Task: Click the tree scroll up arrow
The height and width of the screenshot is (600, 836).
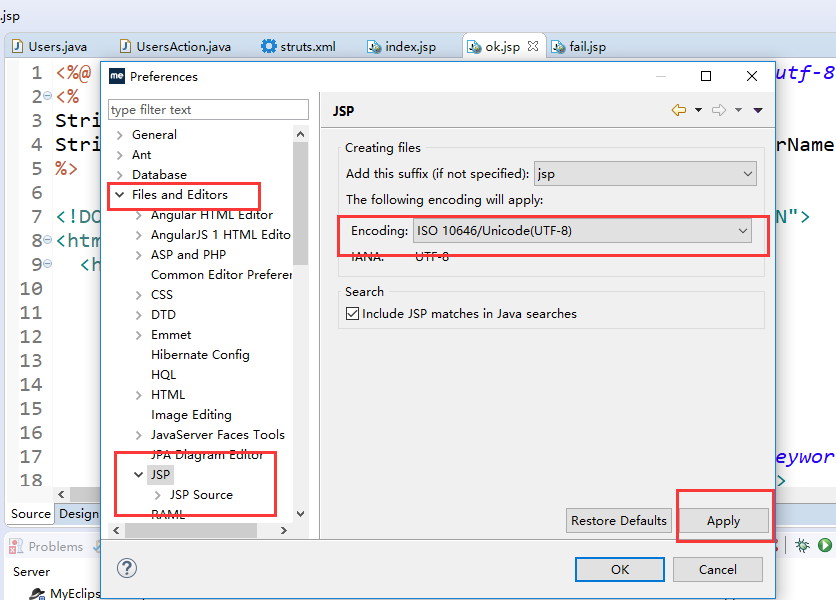Action: click(x=301, y=134)
